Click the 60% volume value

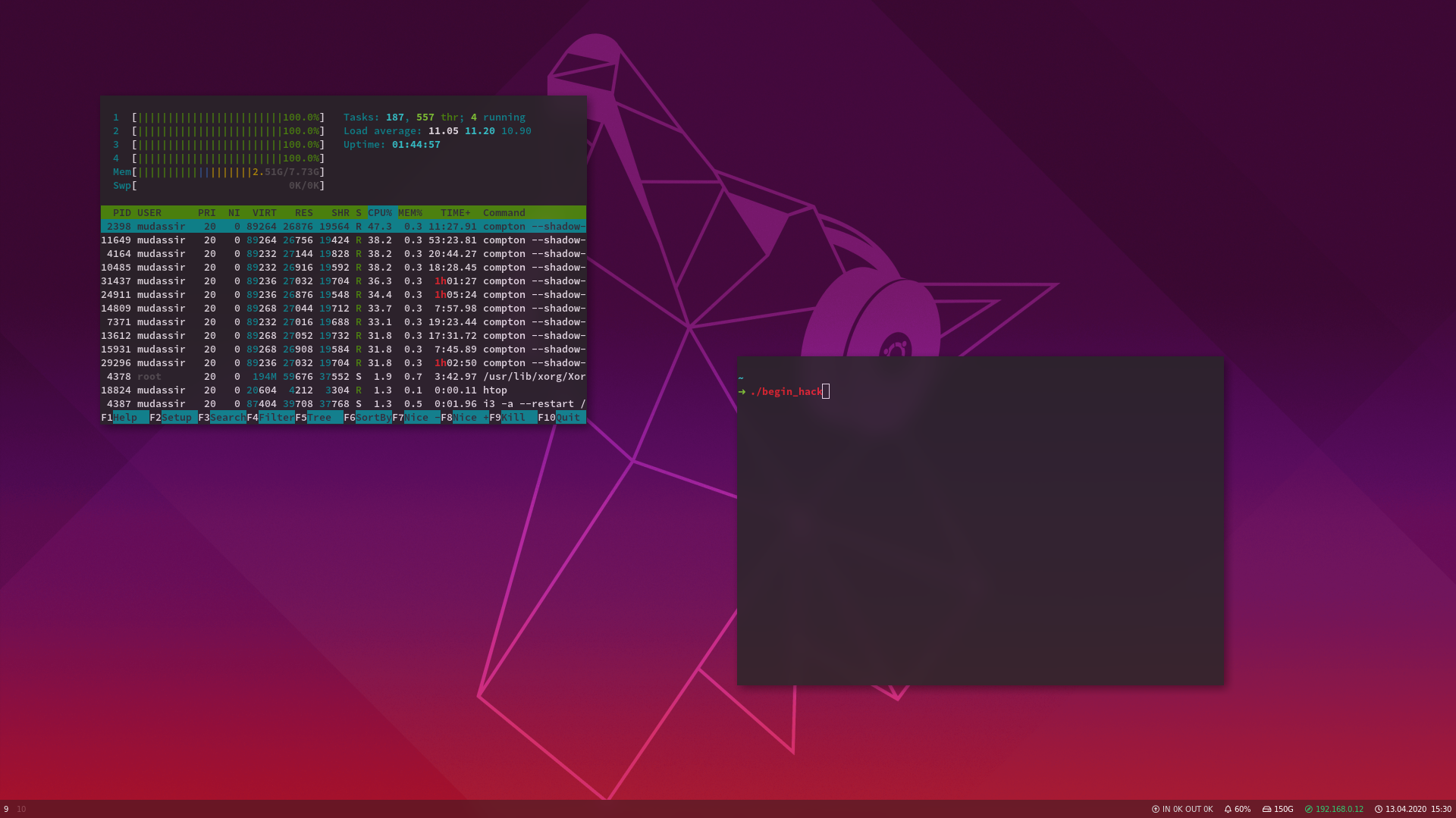(1242, 809)
